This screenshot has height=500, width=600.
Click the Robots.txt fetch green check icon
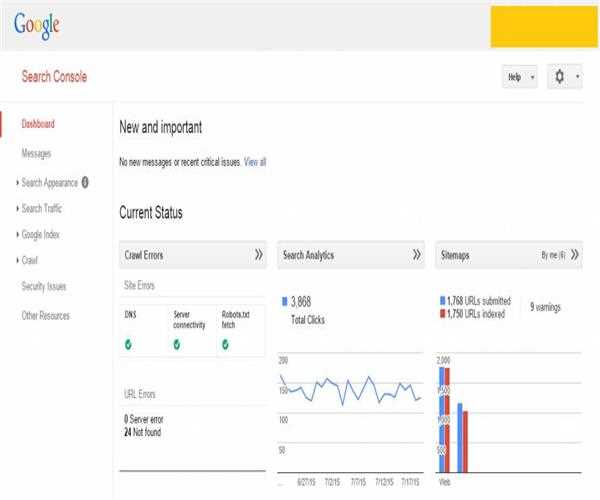click(x=226, y=344)
